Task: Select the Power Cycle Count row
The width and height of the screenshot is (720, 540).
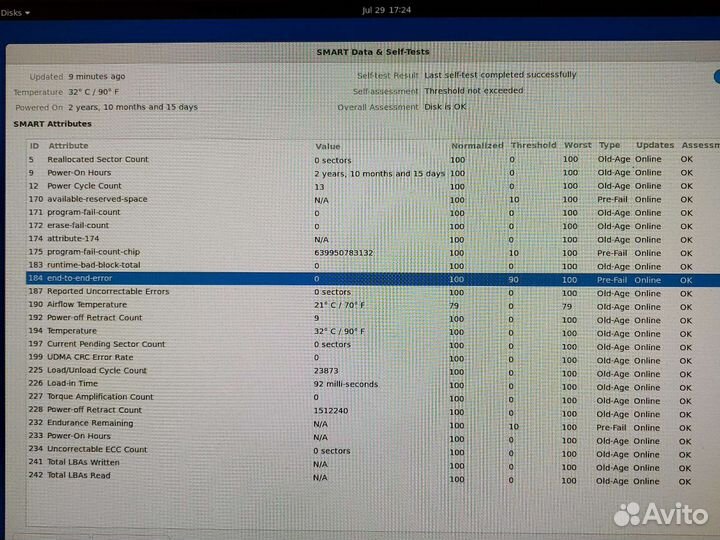Action: click(x=373, y=186)
